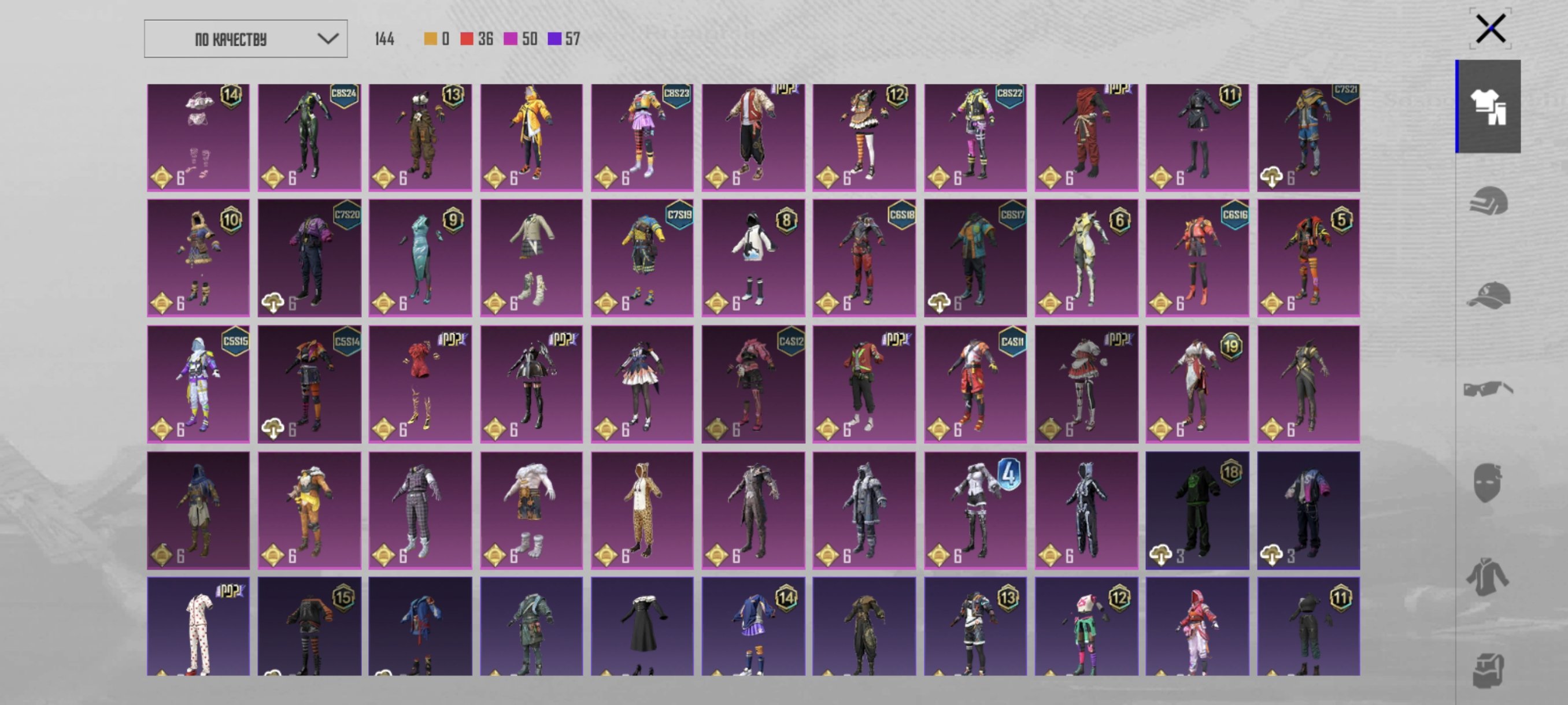Select the outfit tagged C7S20

[x=309, y=258]
